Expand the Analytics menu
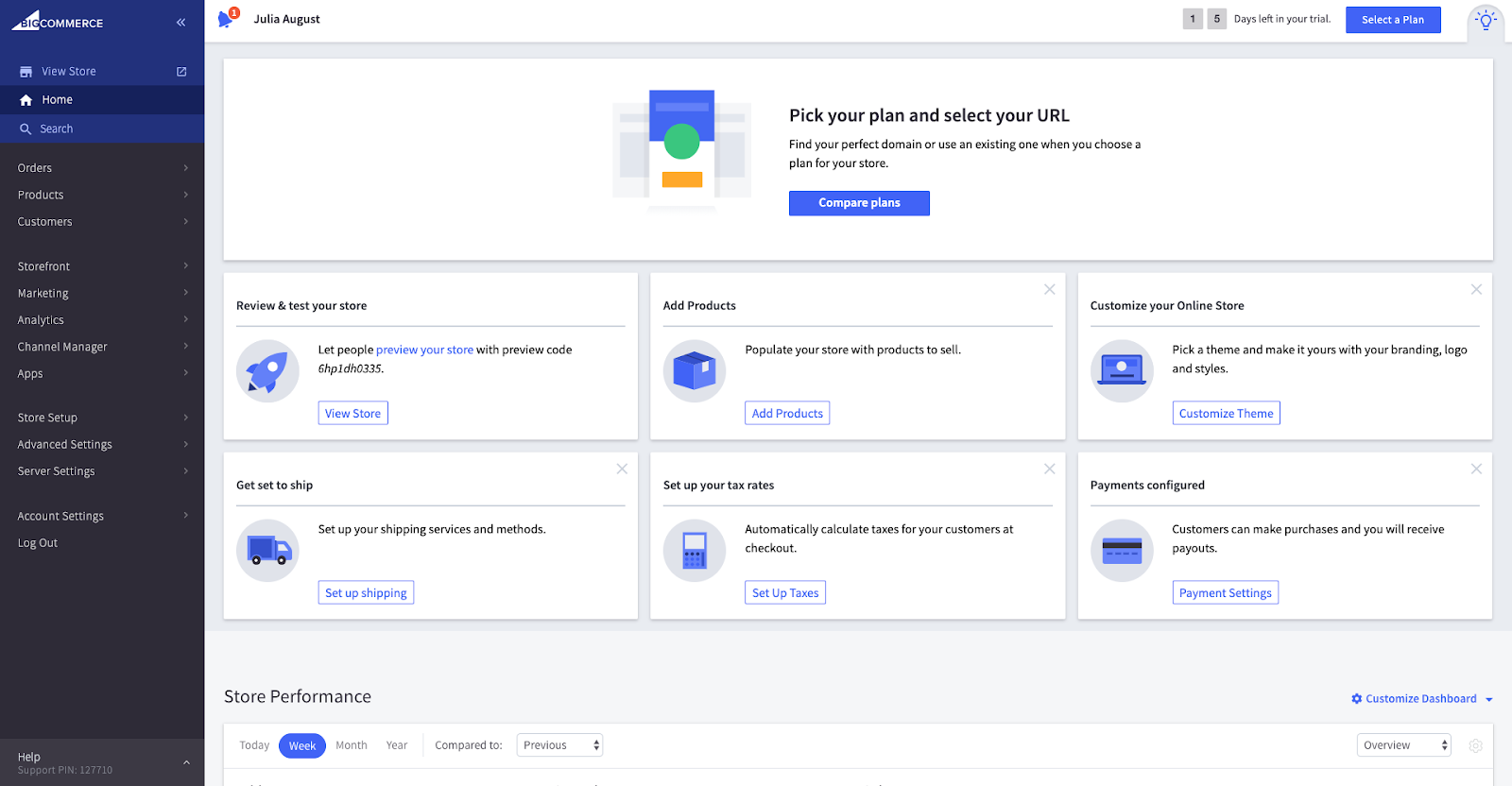Image resolution: width=1512 pixels, height=786 pixels. coord(102,320)
